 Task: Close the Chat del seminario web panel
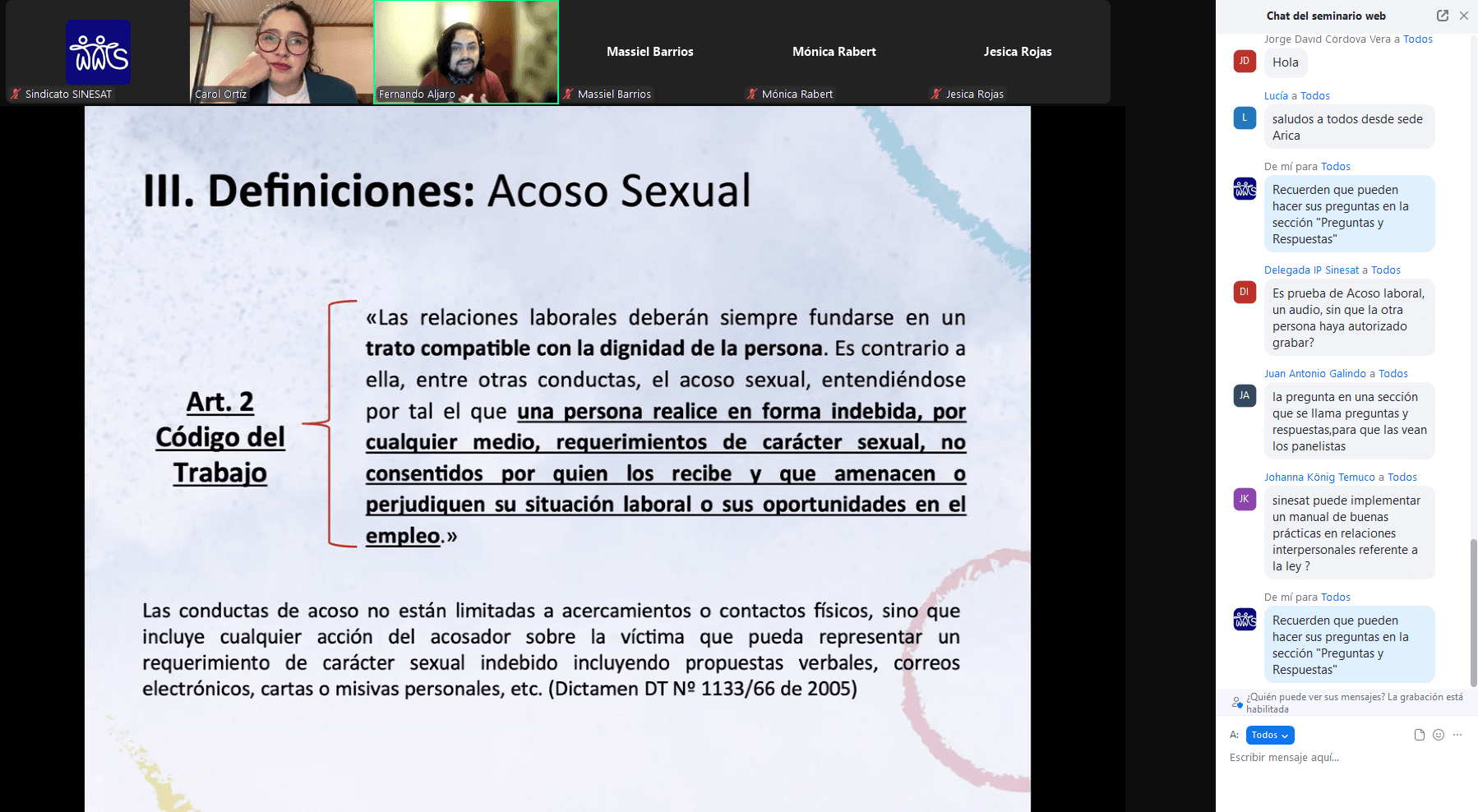pos(1464,16)
